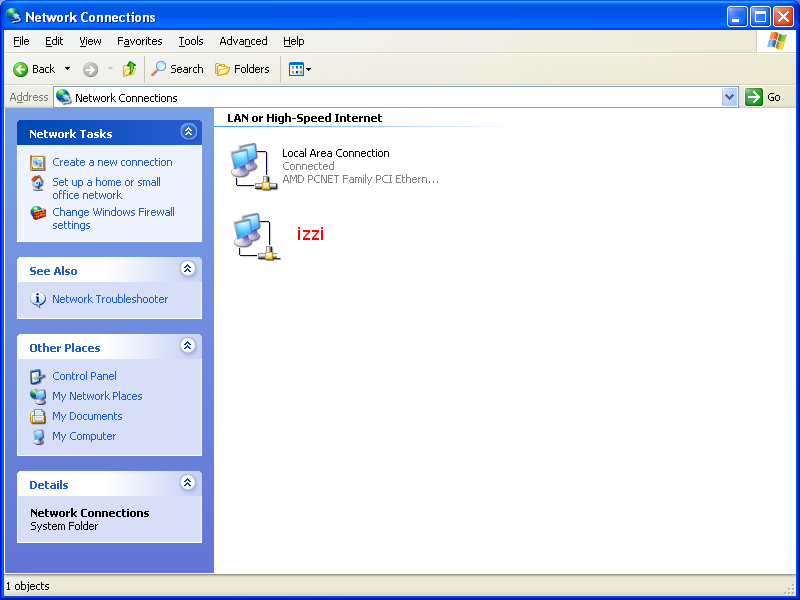
Task: Click the status bar "1 objects" text
Action: click(x=28, y=586)
